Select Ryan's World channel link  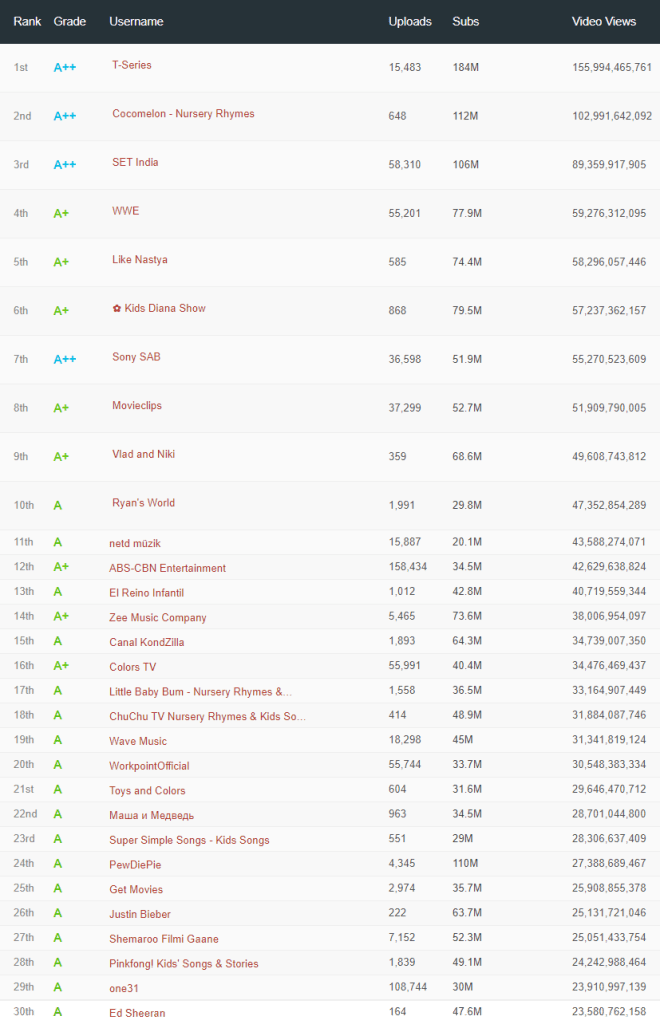pos(143,503)
